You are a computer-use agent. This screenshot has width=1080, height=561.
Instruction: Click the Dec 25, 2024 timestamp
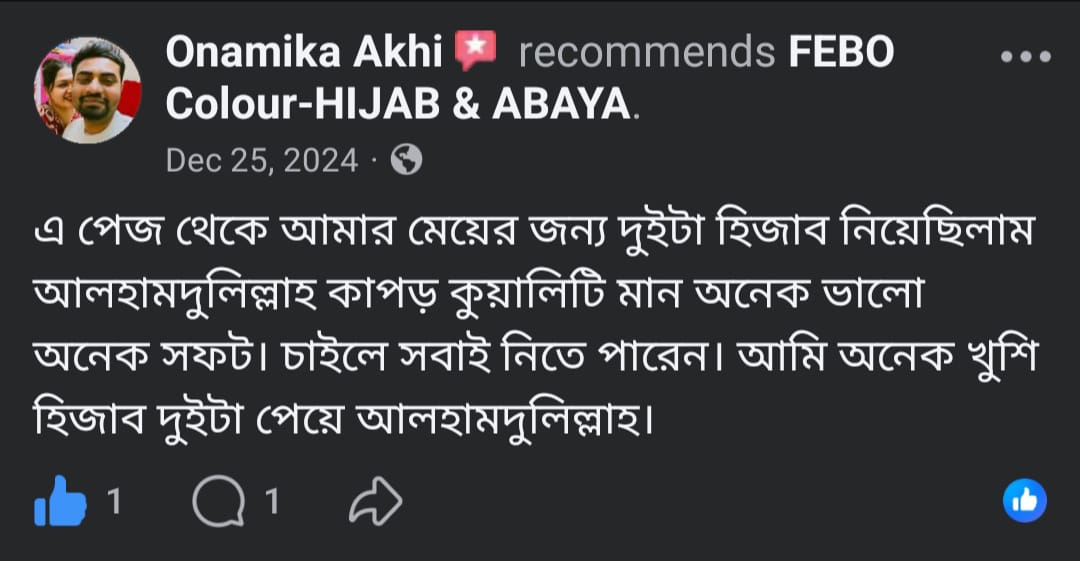point(261,160)
